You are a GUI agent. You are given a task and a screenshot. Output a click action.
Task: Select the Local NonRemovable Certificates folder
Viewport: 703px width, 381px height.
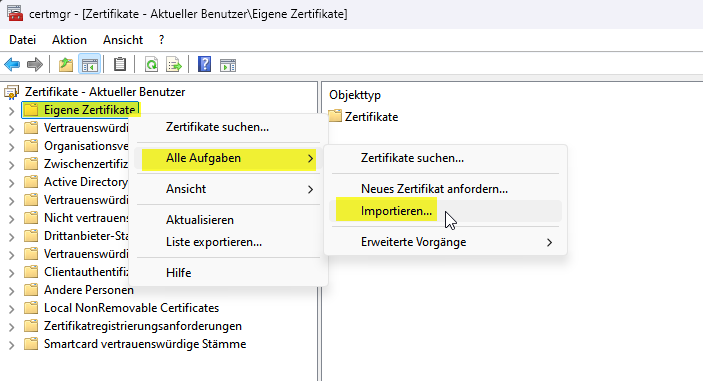point(131,308)
